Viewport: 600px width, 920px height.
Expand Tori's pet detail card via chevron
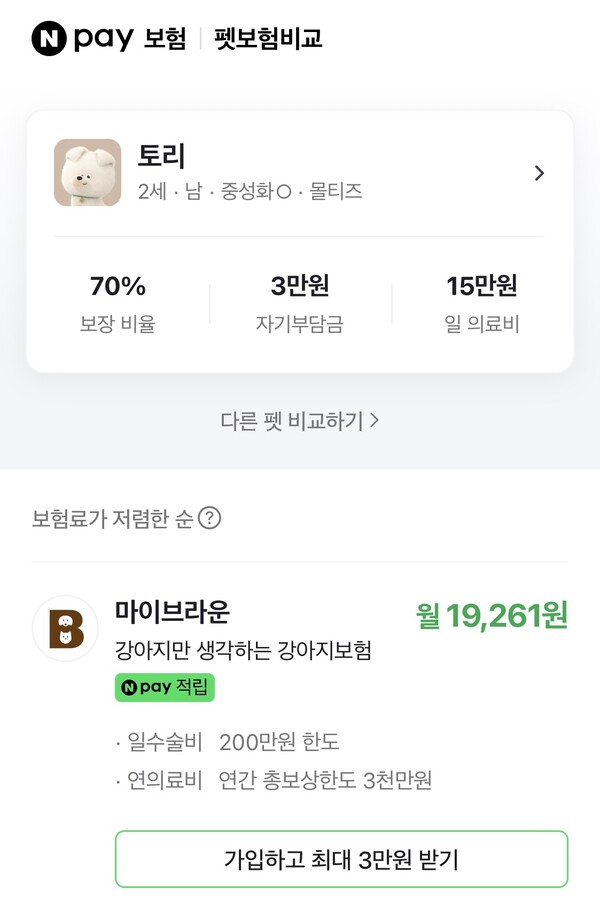coord(539,172)
